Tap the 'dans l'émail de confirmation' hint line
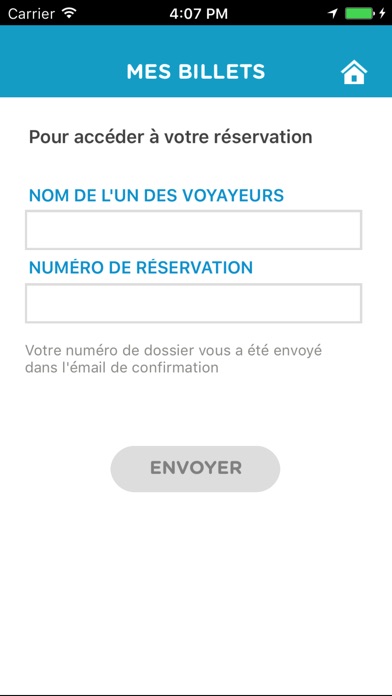The width and height of the screenshot is (392, 696). (x=122, y=368)
